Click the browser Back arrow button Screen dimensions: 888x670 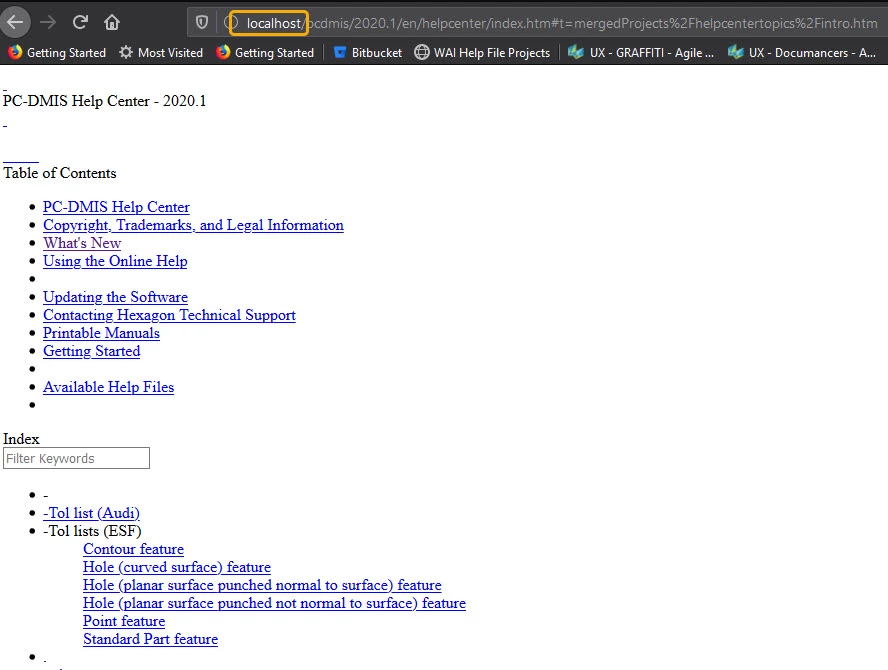(15, 22)
